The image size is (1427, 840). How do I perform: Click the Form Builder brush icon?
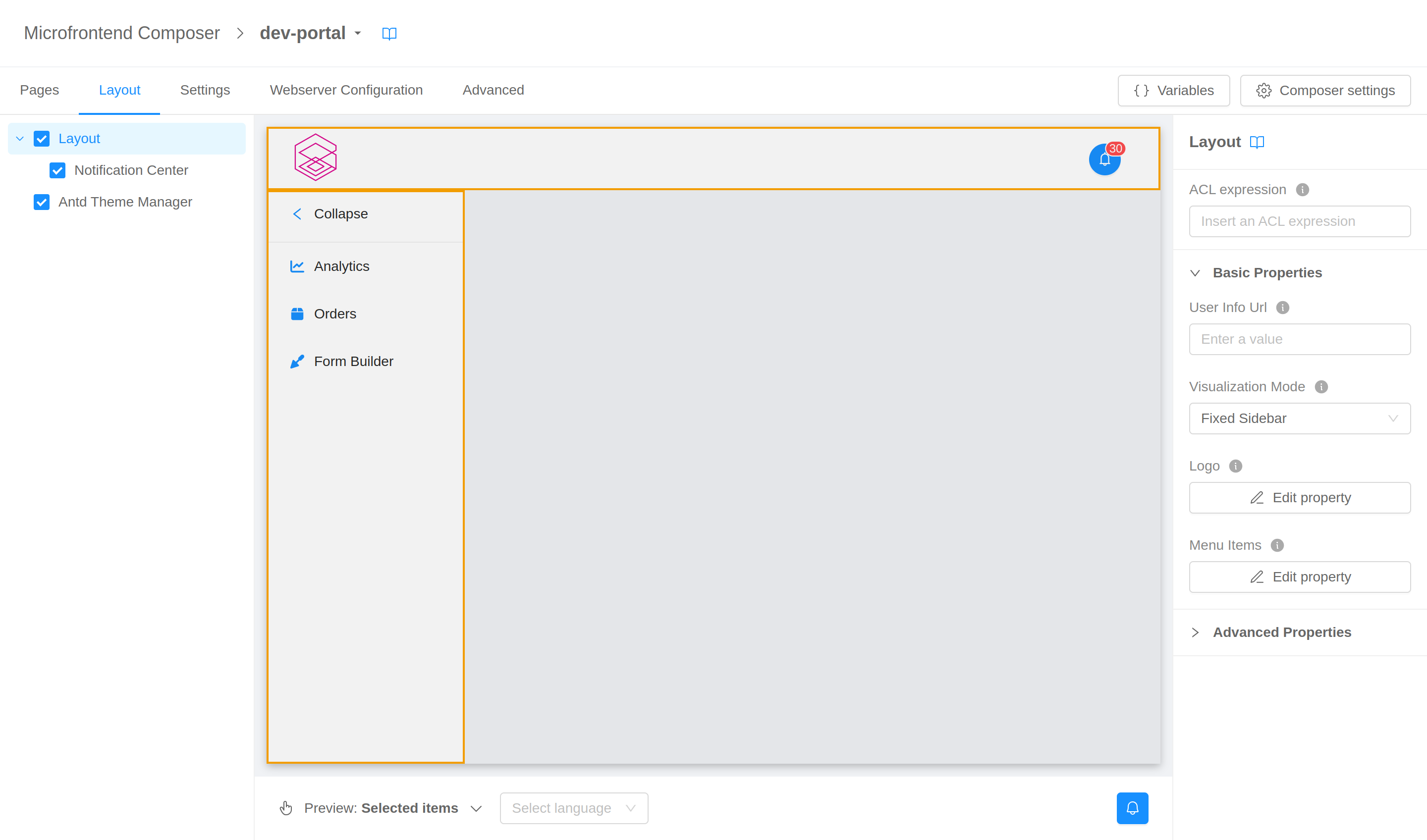coord(297,361)
